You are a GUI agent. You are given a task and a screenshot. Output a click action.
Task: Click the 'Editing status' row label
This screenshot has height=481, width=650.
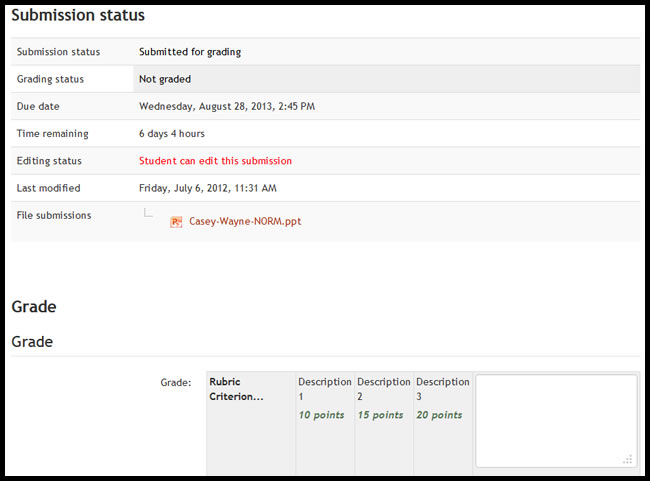point(49,161)
